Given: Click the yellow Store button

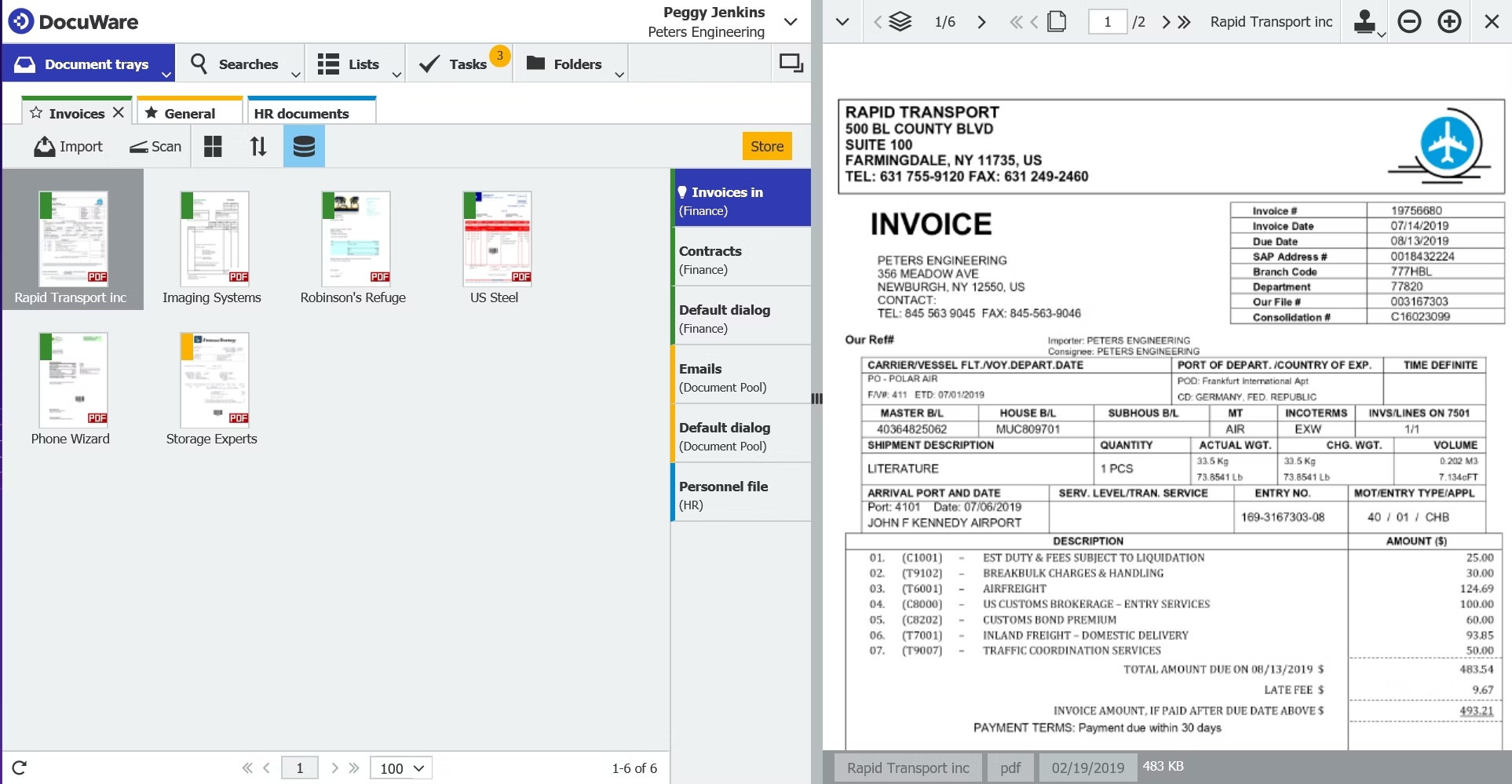Looking at the screenshot, I should tap(766, 146).
